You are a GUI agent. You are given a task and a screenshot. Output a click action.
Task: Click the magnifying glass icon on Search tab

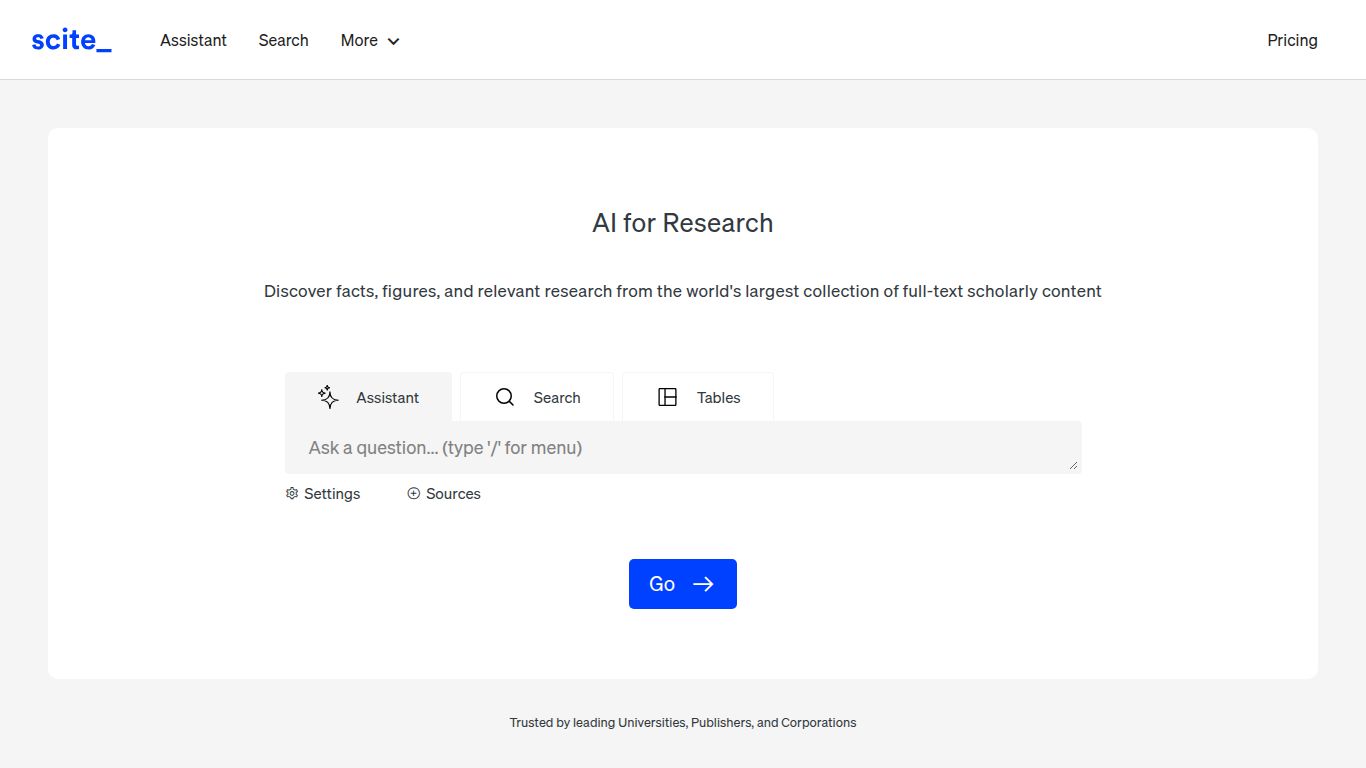click(x=505, y=397)
